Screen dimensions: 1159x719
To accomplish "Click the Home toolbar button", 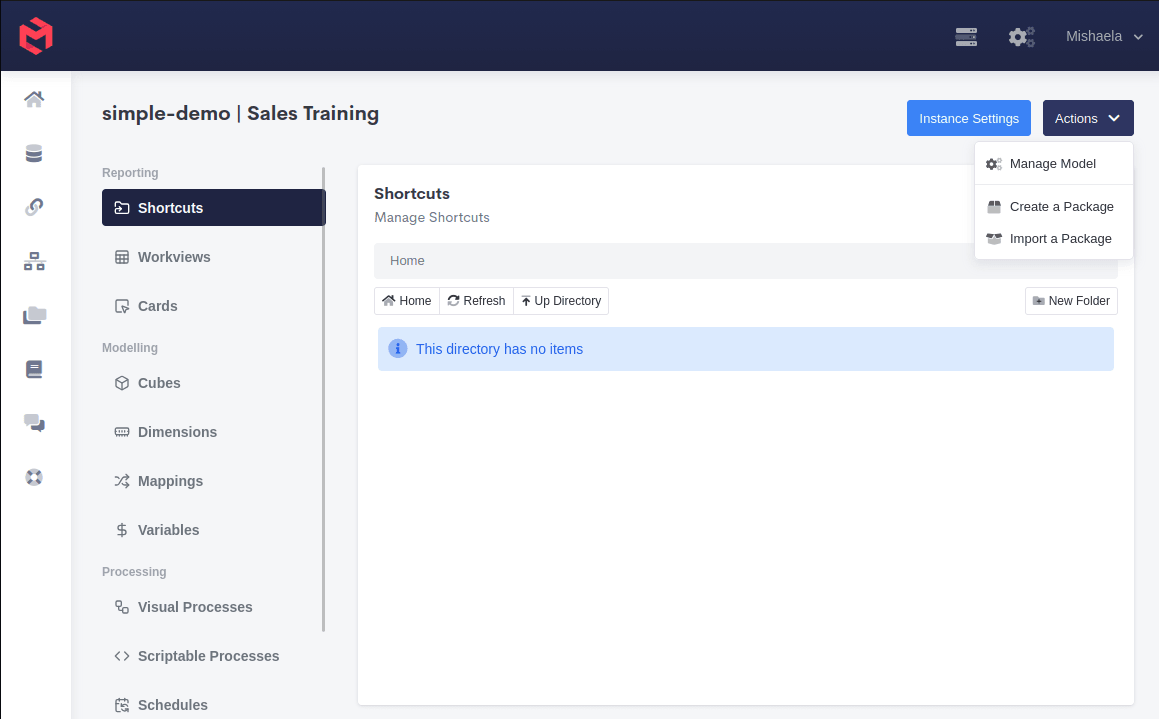I will point(407,301).
